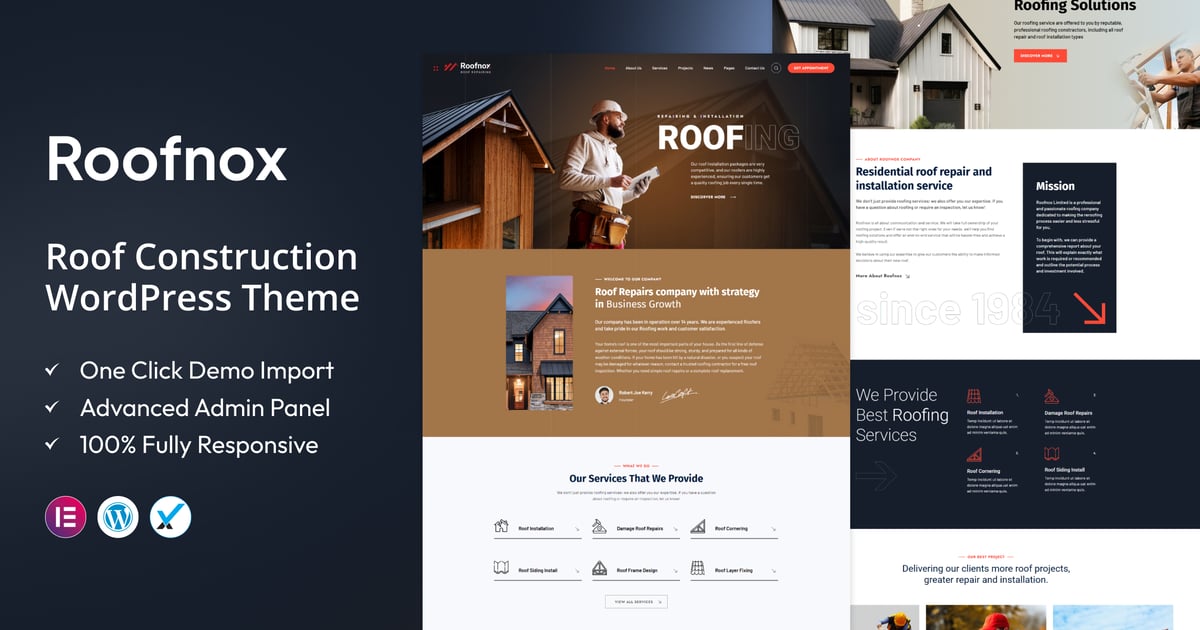Click the round avatar of Robert Joe Kerry
The image size is (1200, 630).
[604, 395]
